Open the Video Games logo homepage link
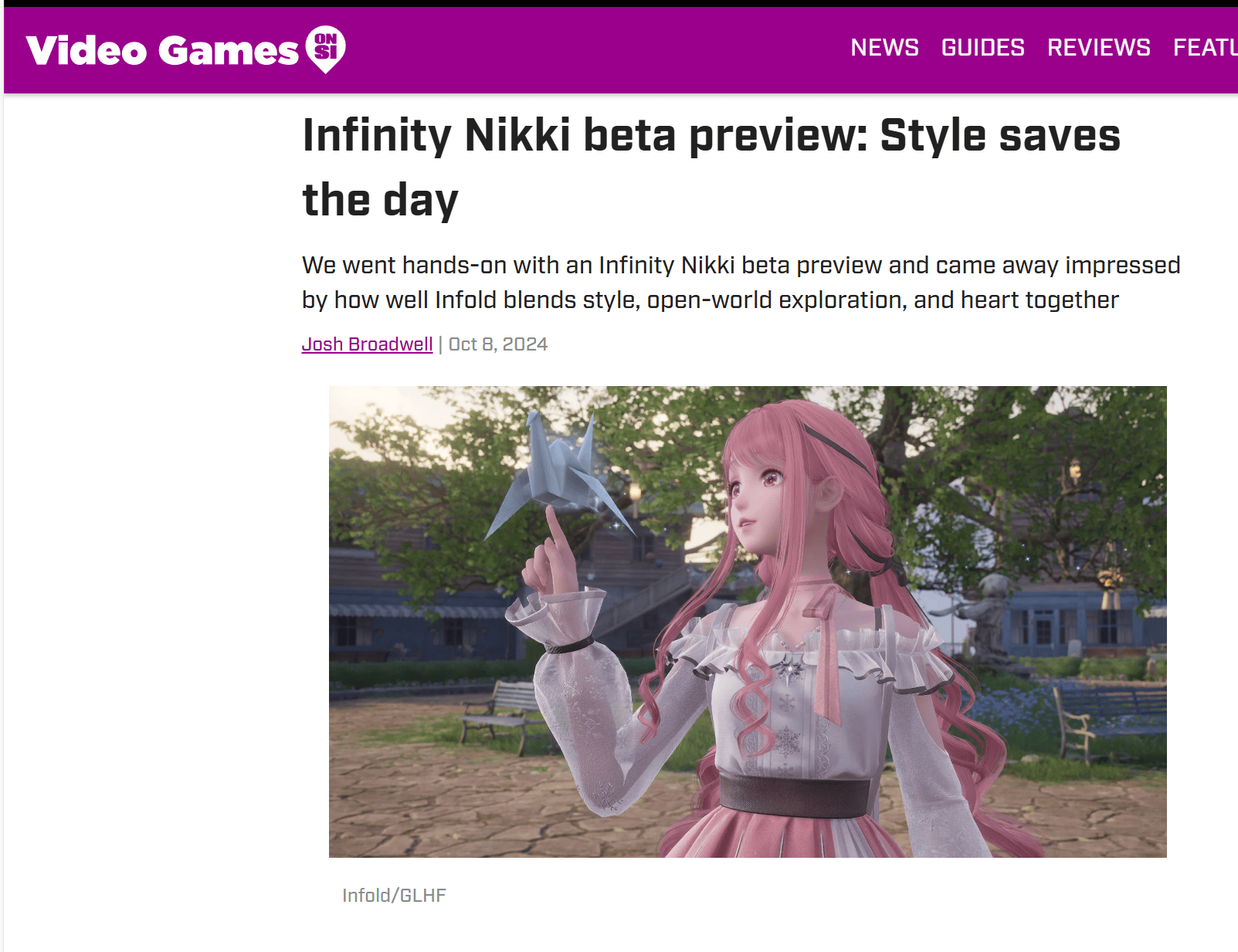 coord(185,49)
